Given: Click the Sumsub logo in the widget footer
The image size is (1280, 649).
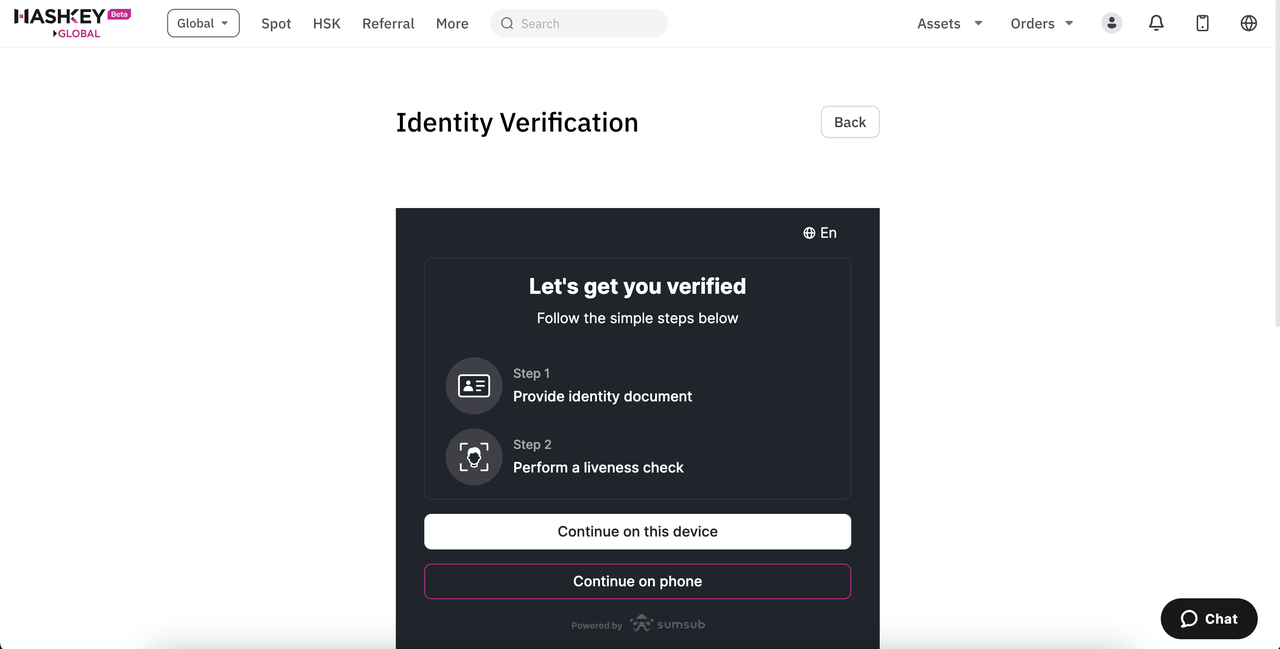Looking at the screenshot, I should 668,624.
